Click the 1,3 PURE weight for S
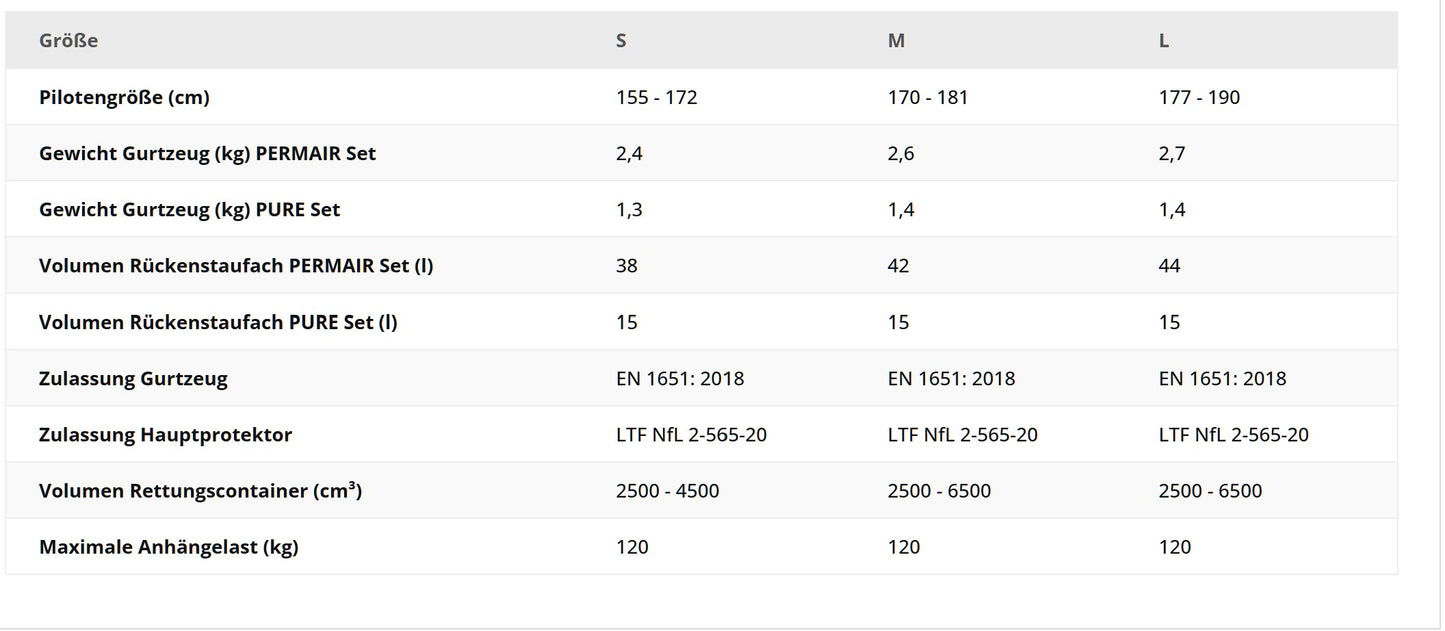This screenshot has width=1445, height=631. pyautogui.click(x=630, y=209)
